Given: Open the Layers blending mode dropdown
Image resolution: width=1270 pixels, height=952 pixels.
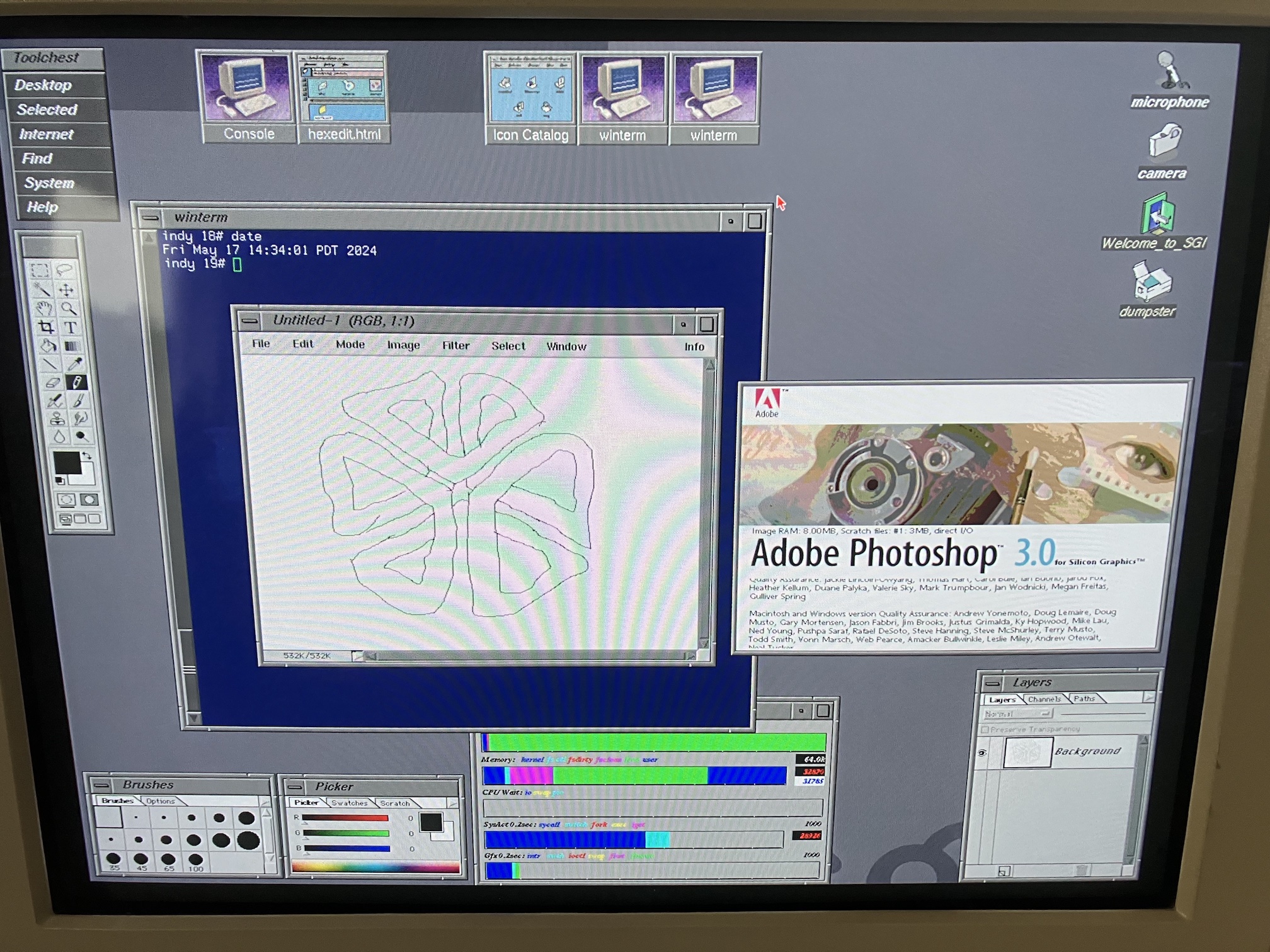Looking at the screenshot, I should pyautogui.click(x=1018, y=714).
